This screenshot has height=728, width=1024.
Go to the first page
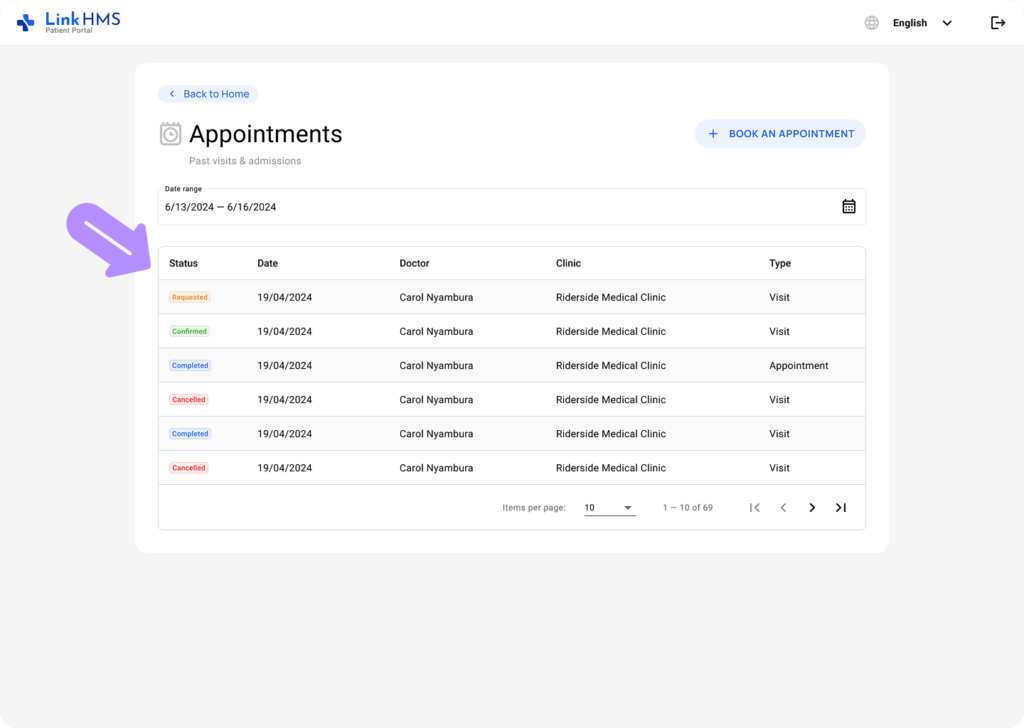755,507
